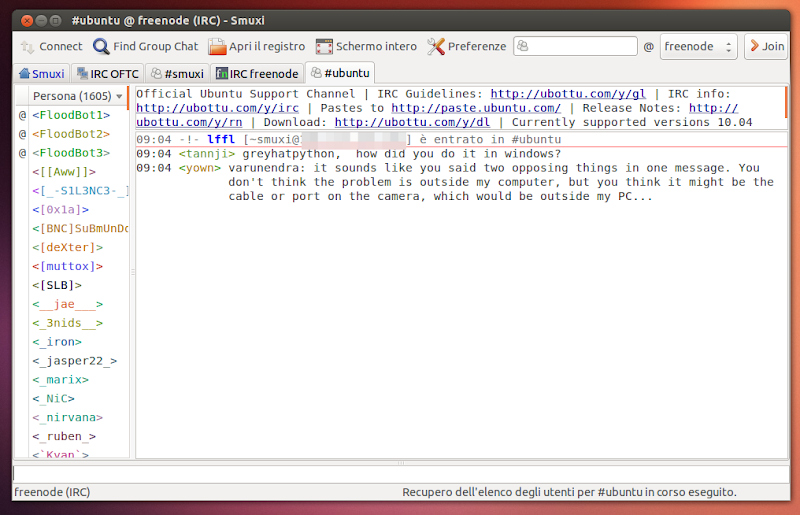Click the Recupero dell'elenco degli utenti status message
This screenshot has height=515, width=800.
point(569,492)
